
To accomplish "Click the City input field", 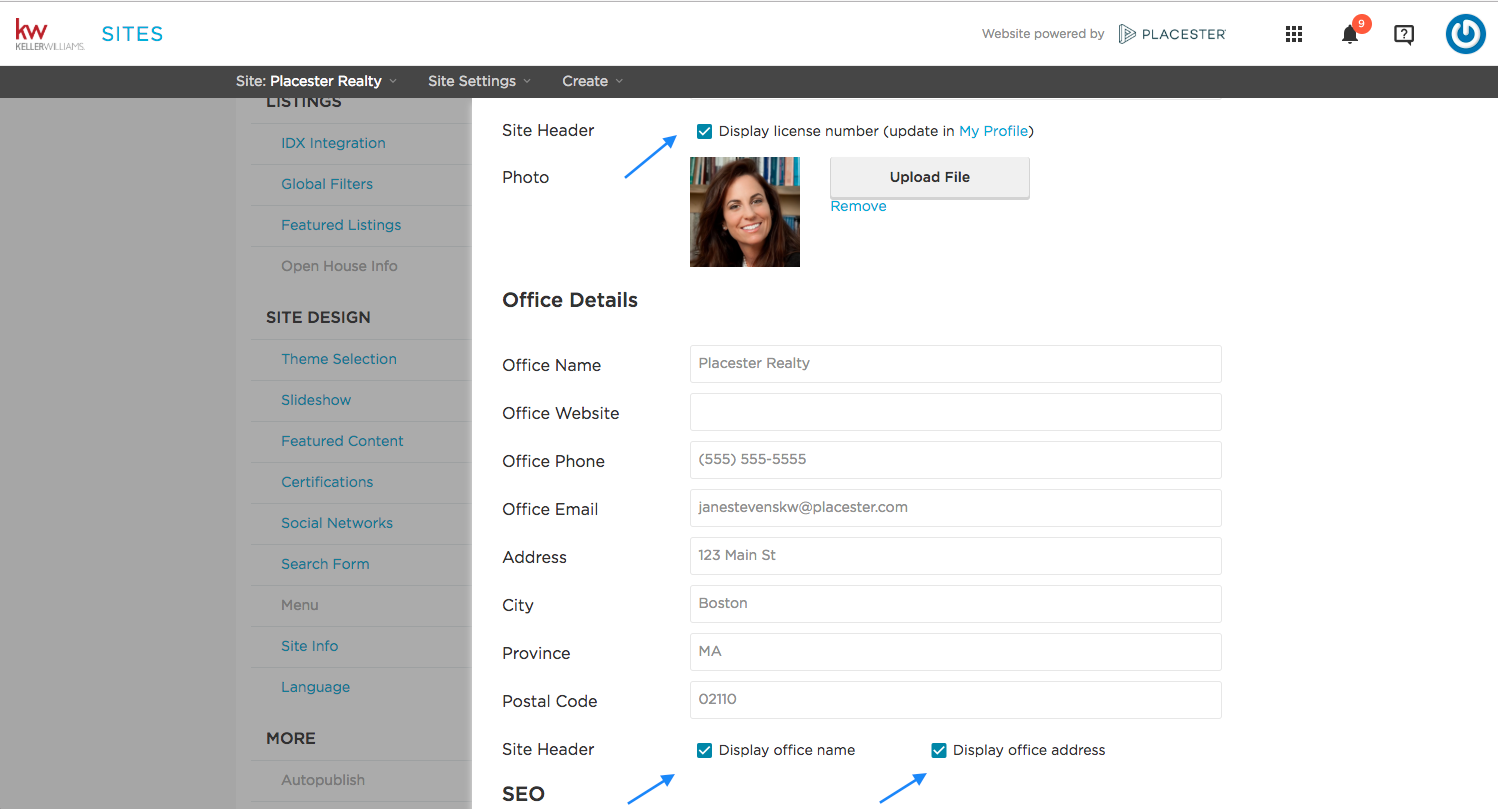I will point(956,604).
